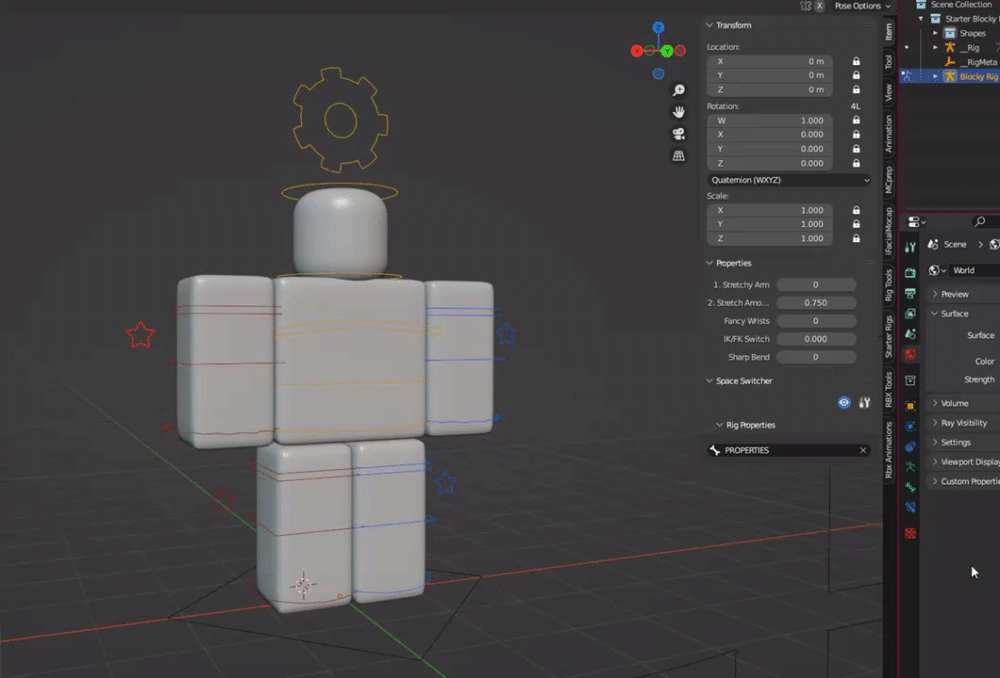Collapse the Rig Properties subpanel
1000x678 pixels.
click(x=719, y=425)
